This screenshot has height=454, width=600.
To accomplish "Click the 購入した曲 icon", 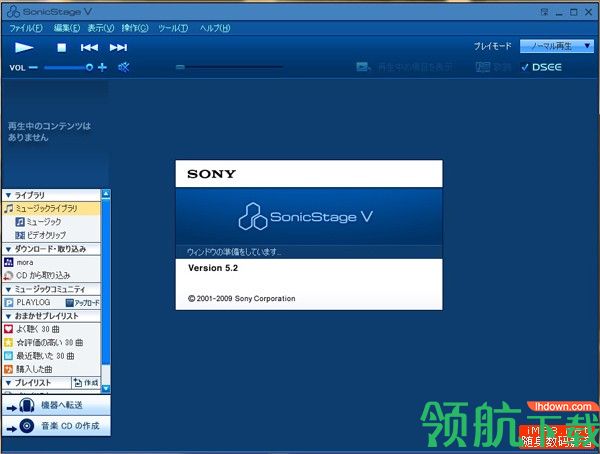I will click(x=8, y=369).
